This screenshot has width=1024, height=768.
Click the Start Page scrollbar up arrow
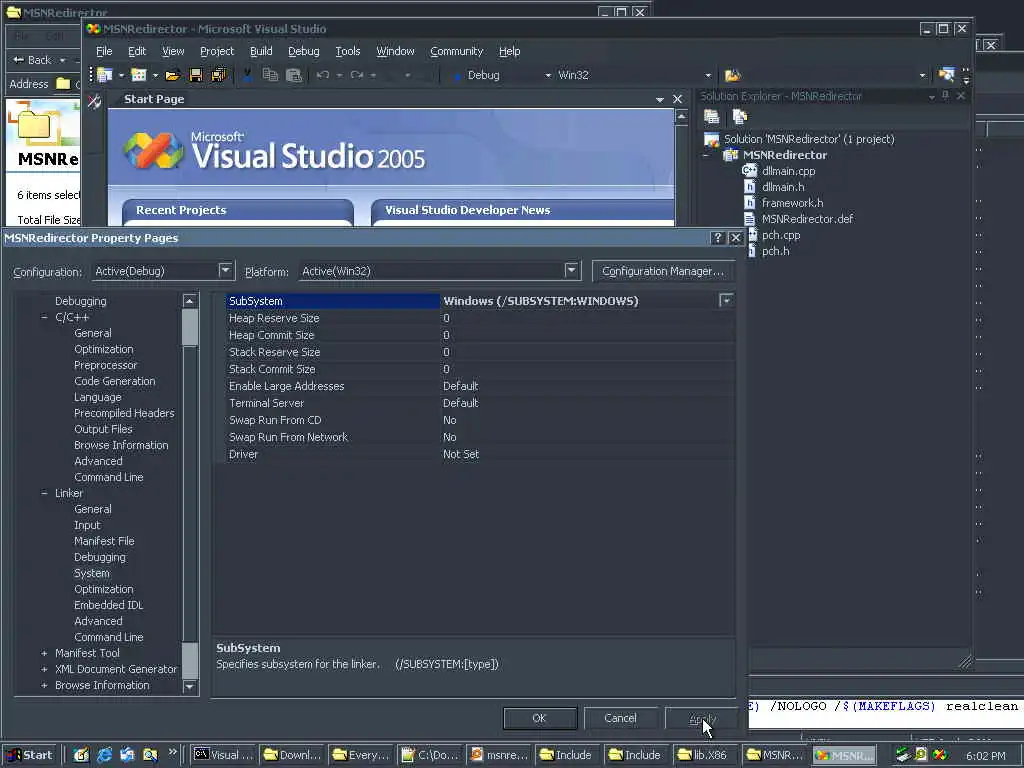(x=681, y=117)
